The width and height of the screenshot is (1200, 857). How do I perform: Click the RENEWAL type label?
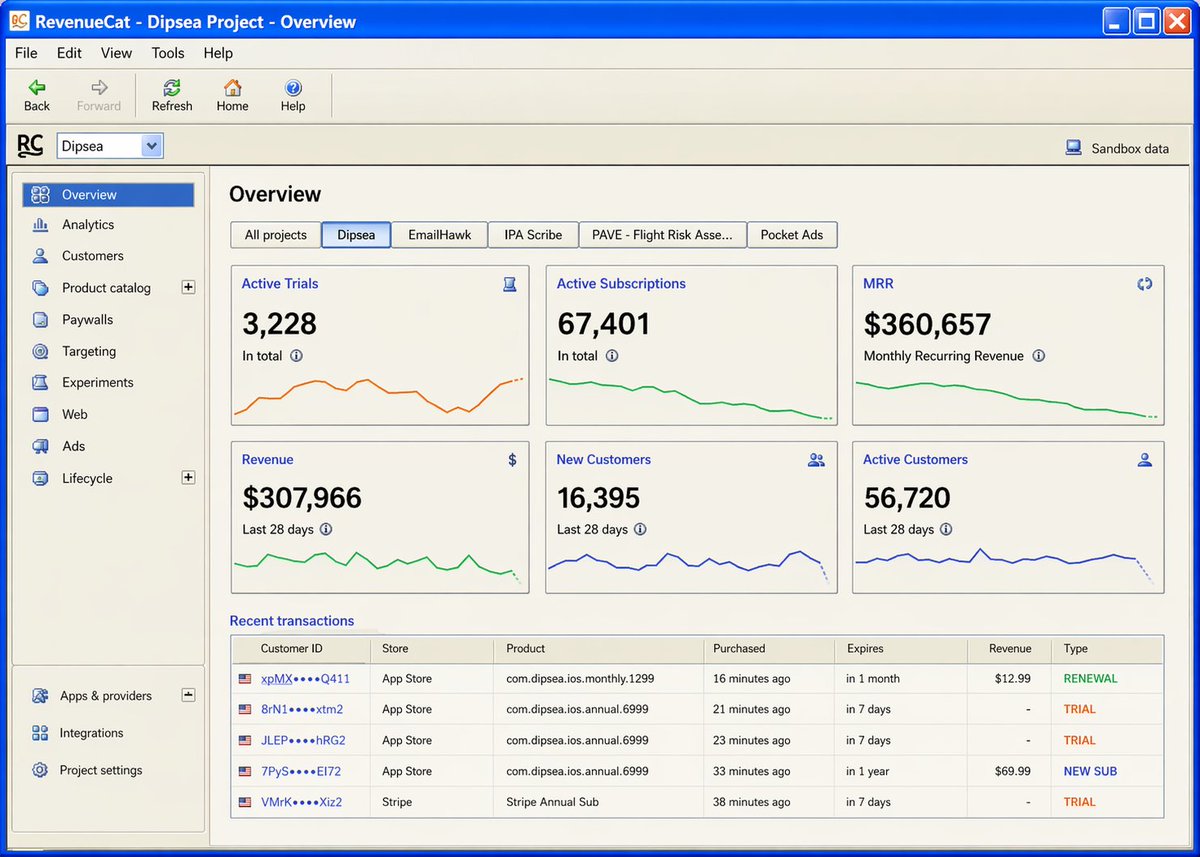tap(1091, 679)
